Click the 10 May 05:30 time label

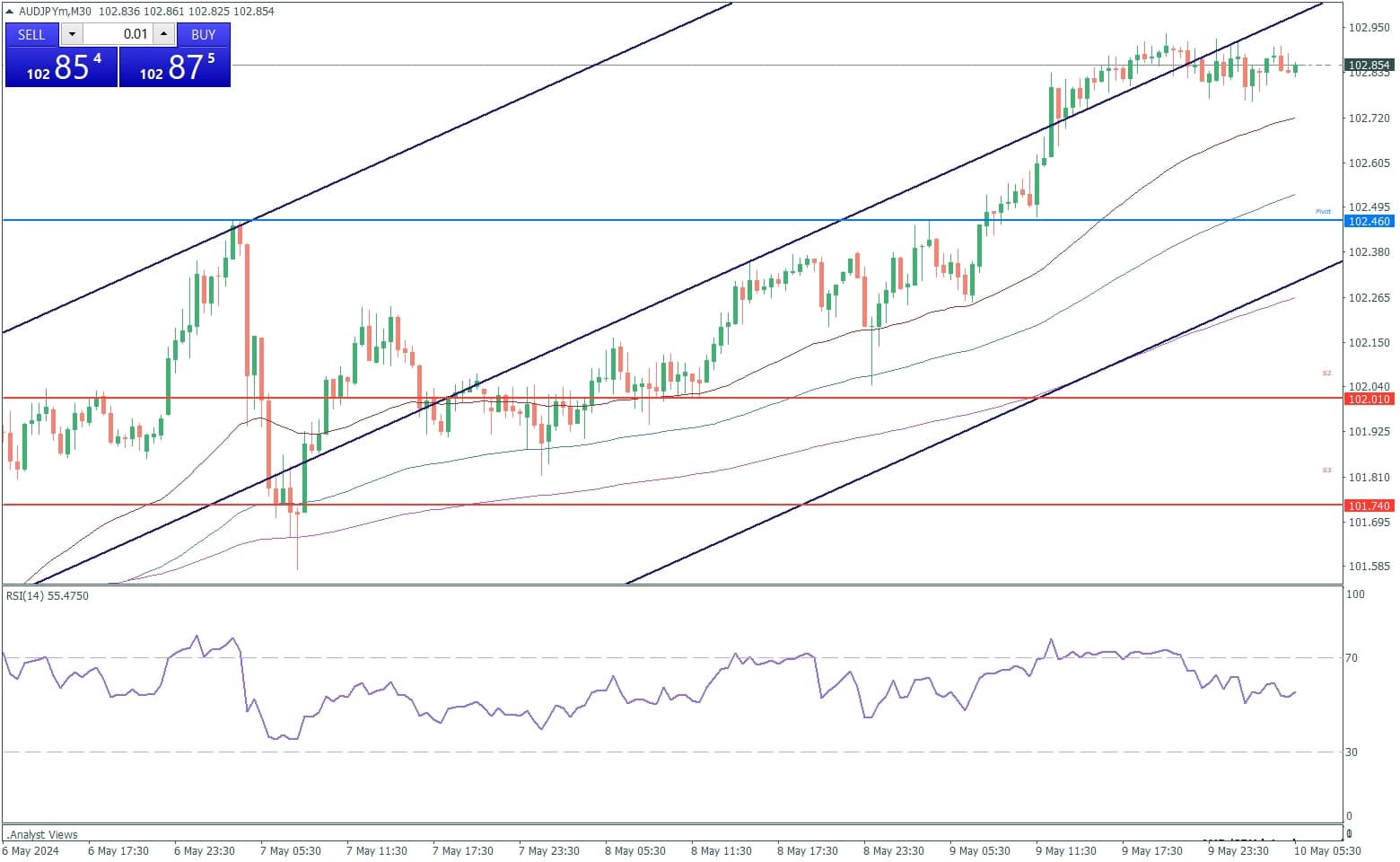(x=1327, y=850)
